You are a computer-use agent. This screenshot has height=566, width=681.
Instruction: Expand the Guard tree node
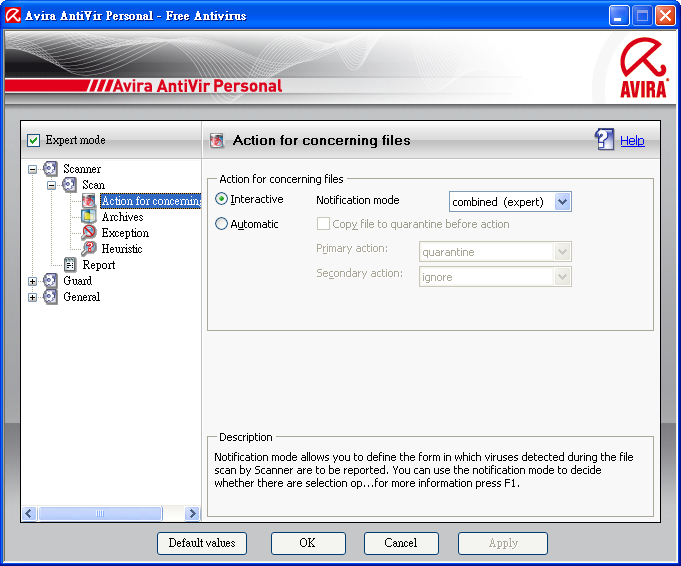32,281
